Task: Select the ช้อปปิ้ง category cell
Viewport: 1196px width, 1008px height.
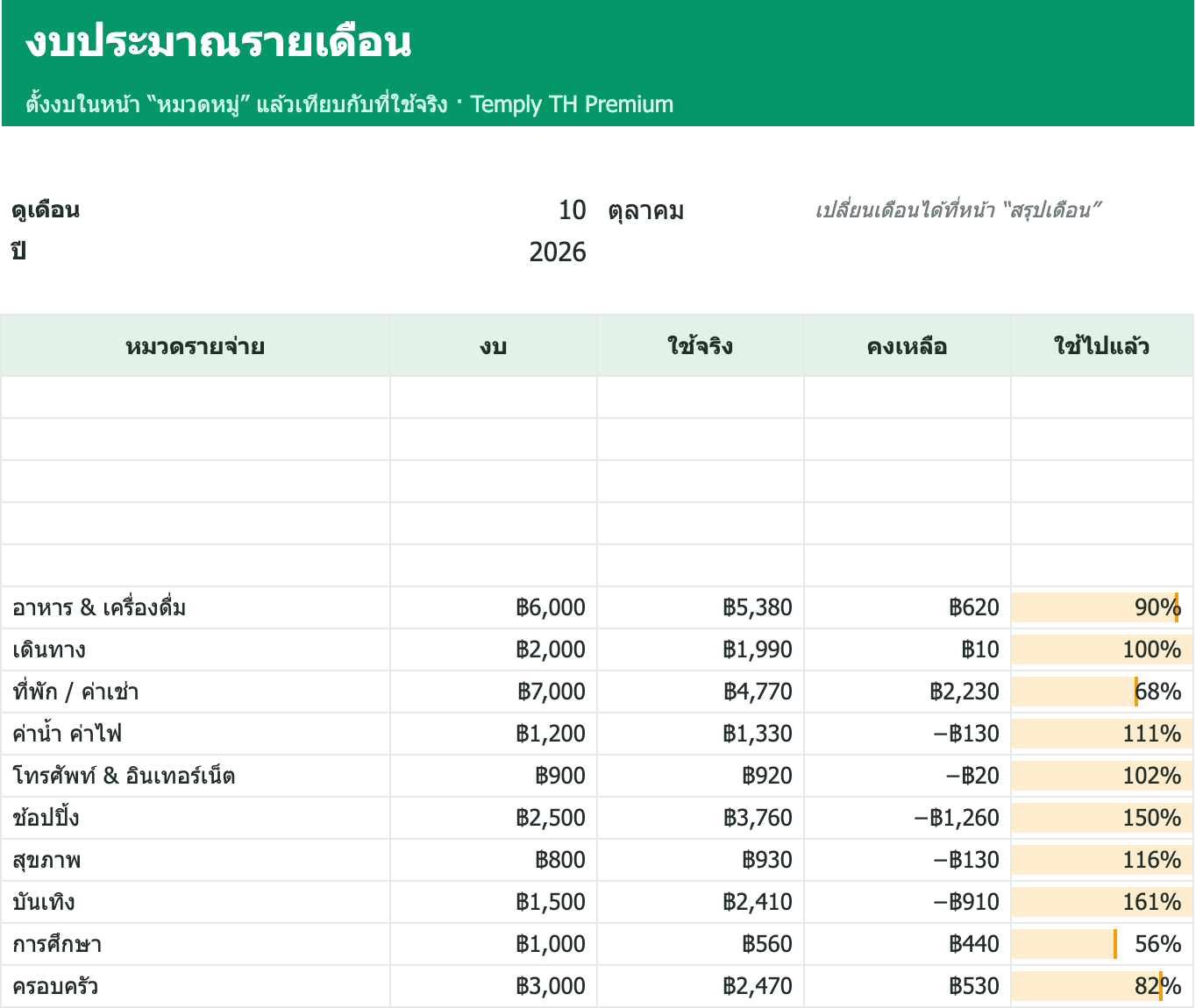Action: [196, 818]
